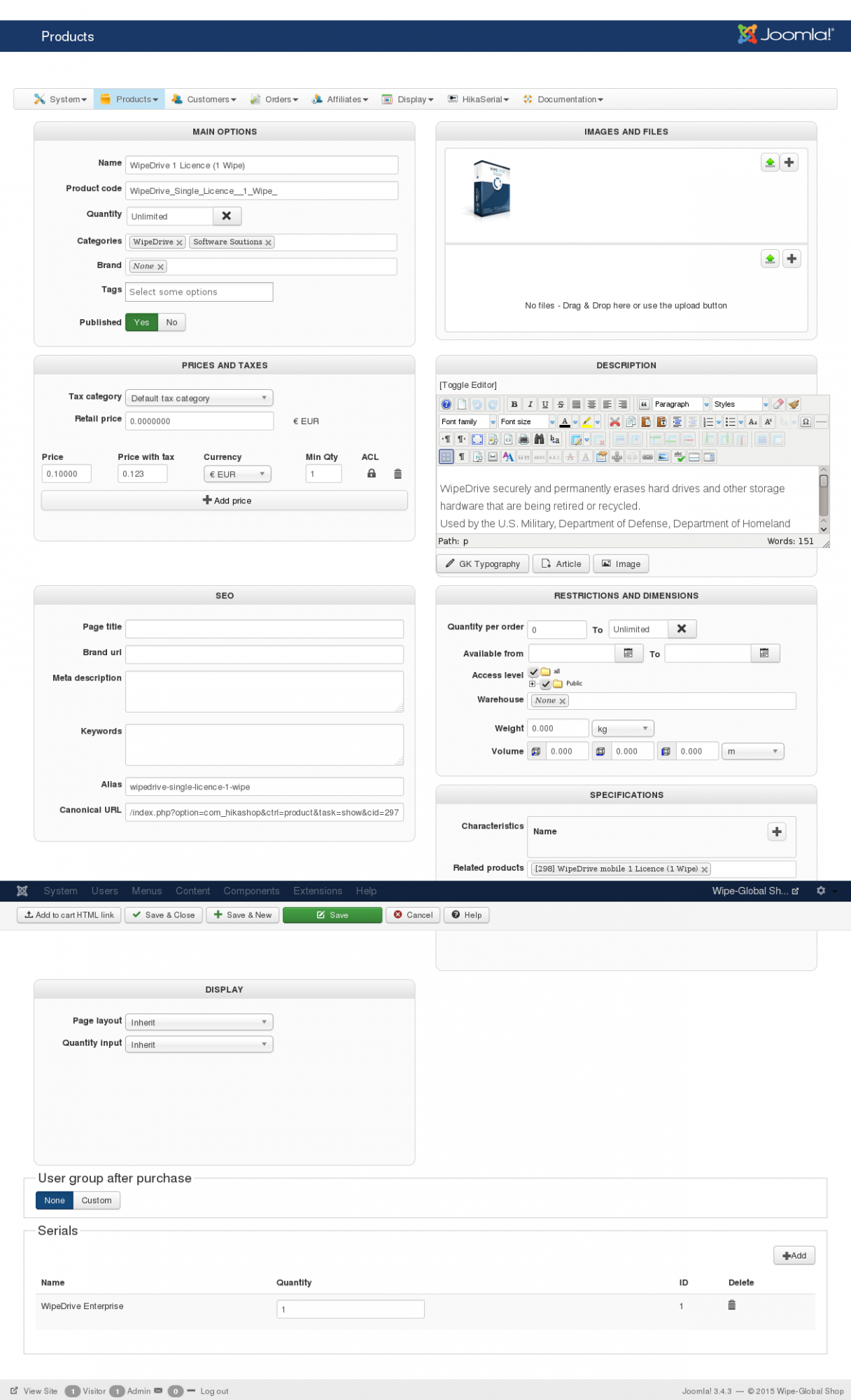The width and height of the screenshot is (851, 1400).
Task: Click the text color swatch in editor
Action: (x=565, y=421)
